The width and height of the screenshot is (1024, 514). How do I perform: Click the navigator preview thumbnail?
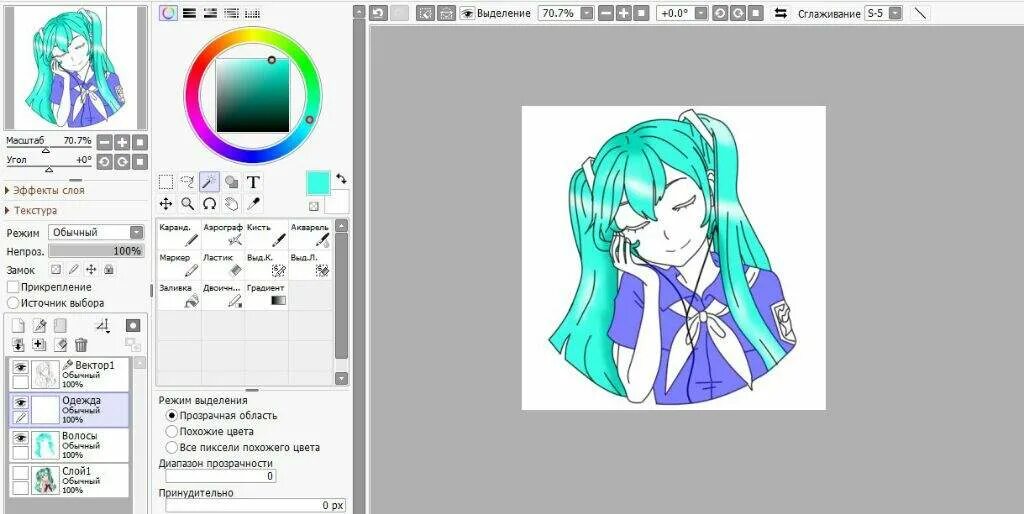pos(76,68)
